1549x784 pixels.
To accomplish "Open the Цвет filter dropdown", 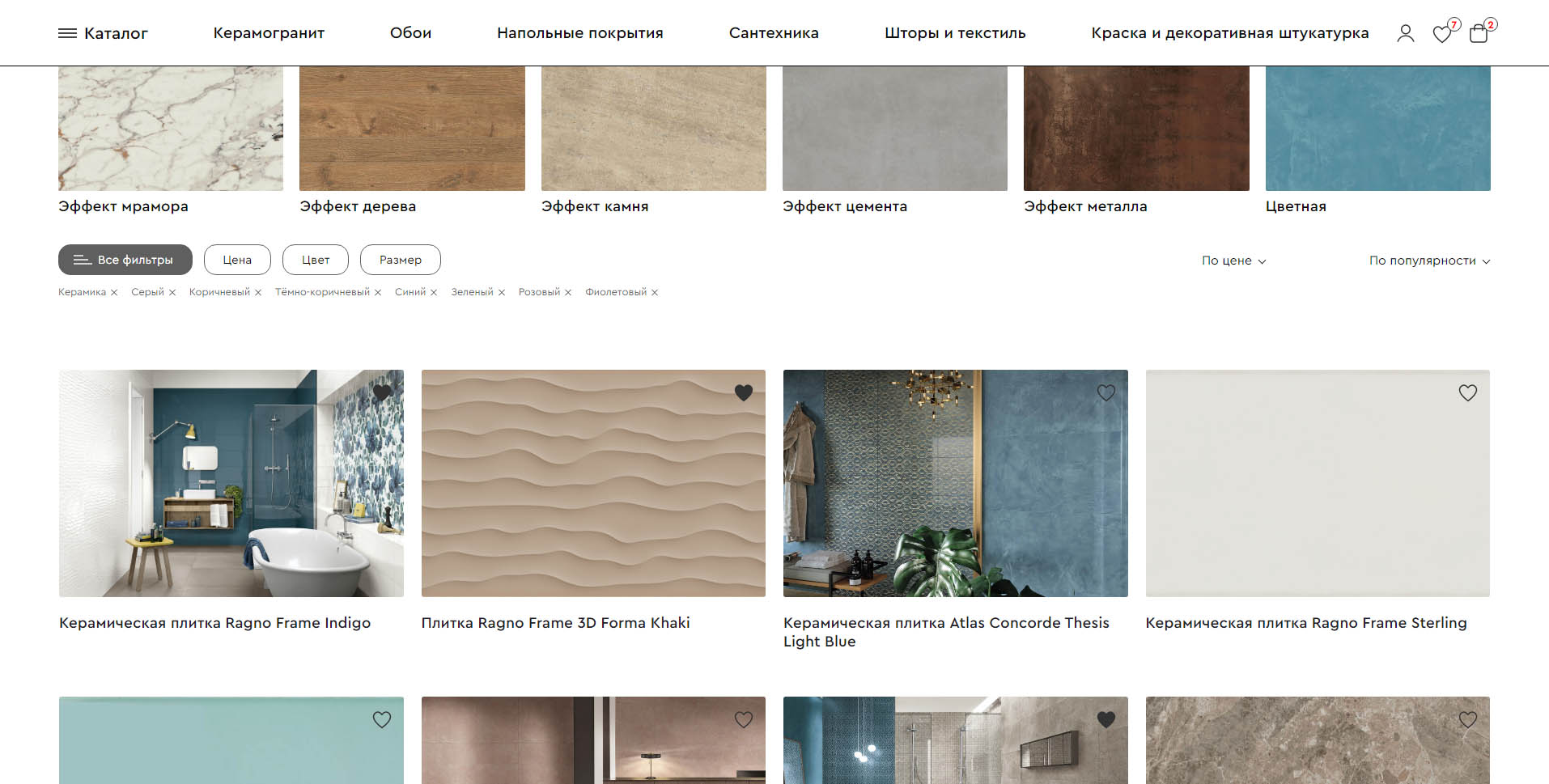I will pos(316,260).
